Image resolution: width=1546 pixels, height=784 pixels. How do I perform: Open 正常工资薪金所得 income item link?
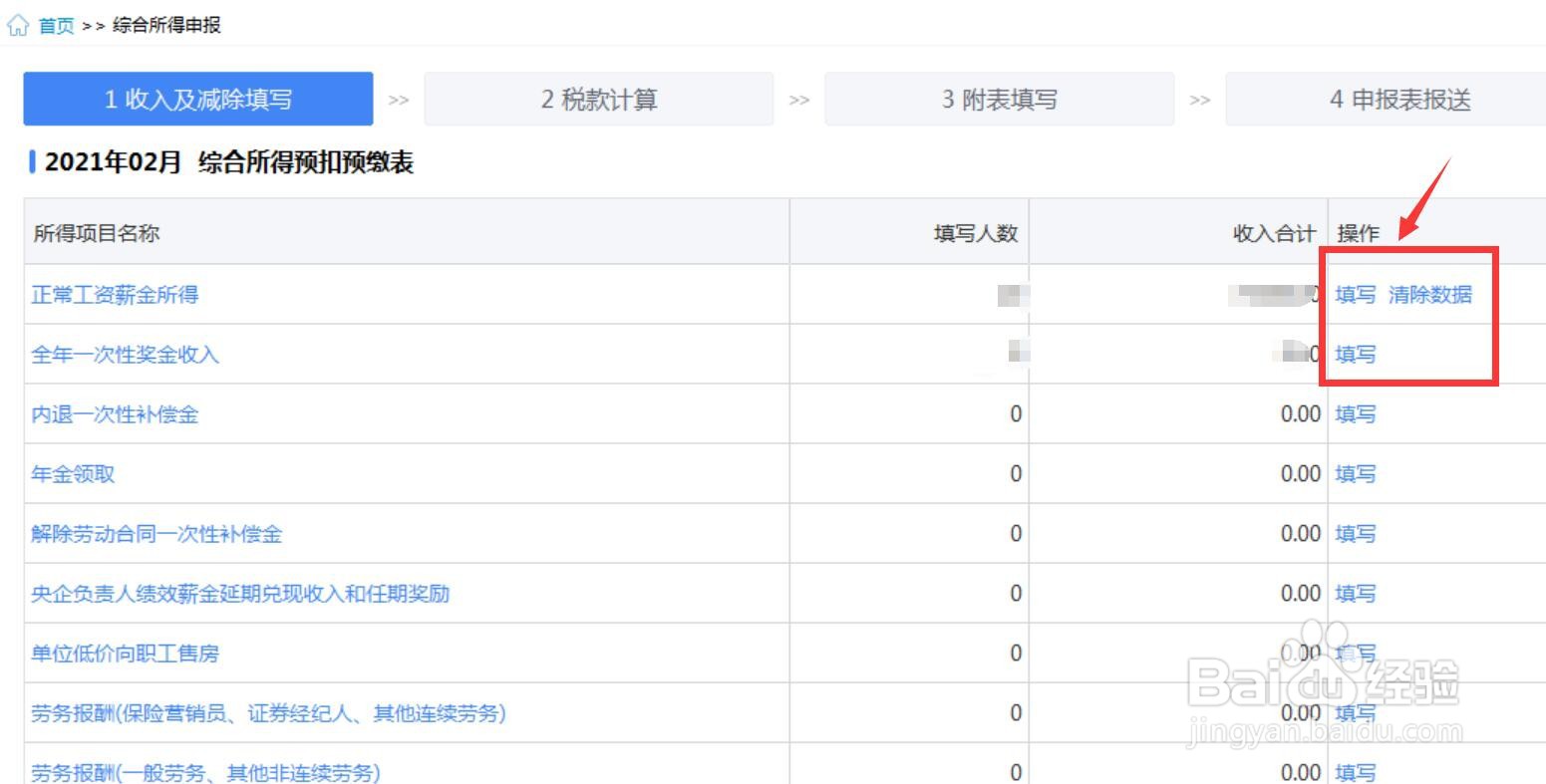(115, 294)
